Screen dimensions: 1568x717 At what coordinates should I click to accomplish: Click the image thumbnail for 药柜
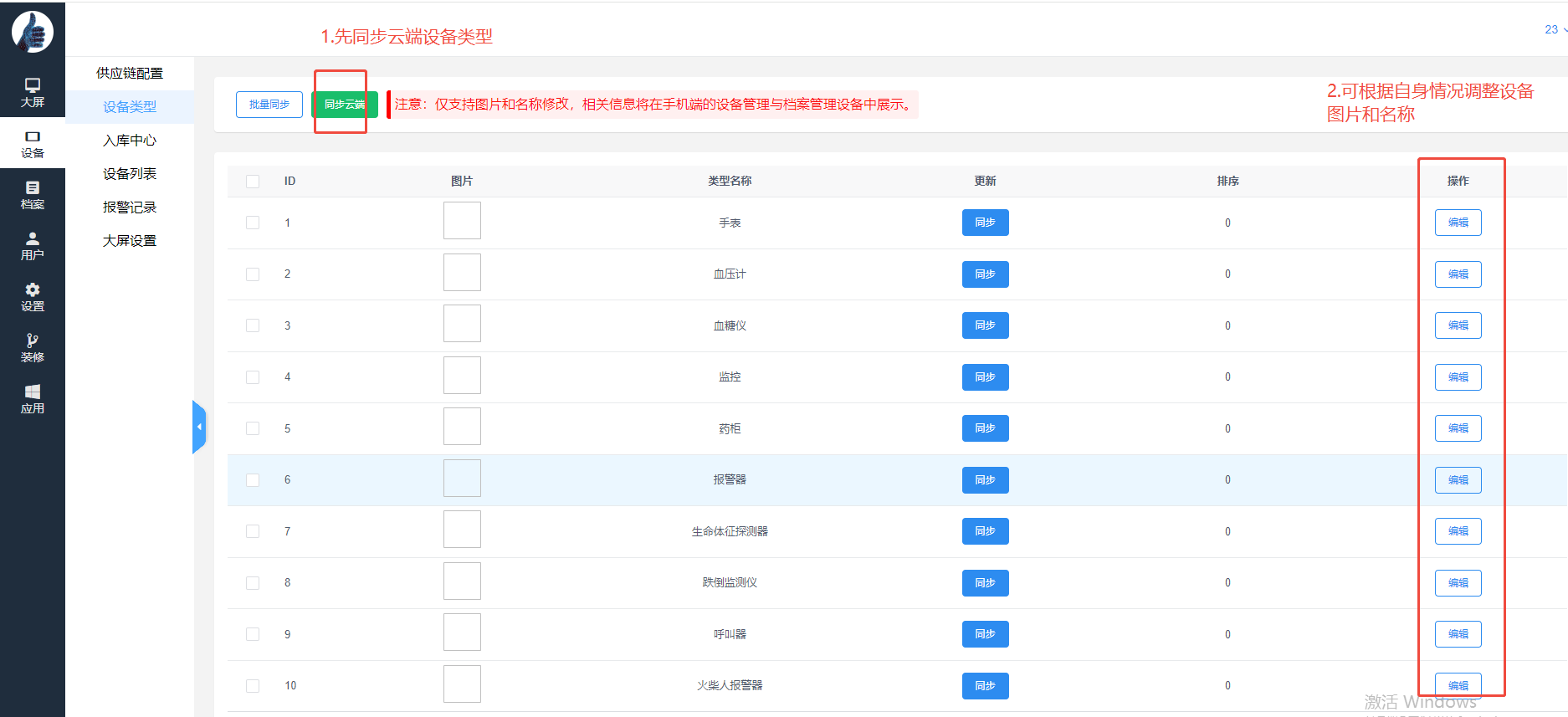point(462,427)
